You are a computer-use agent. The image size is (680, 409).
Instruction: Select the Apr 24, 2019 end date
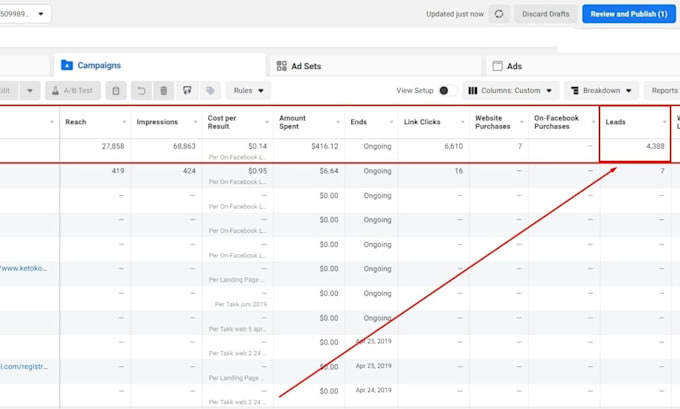373,390
